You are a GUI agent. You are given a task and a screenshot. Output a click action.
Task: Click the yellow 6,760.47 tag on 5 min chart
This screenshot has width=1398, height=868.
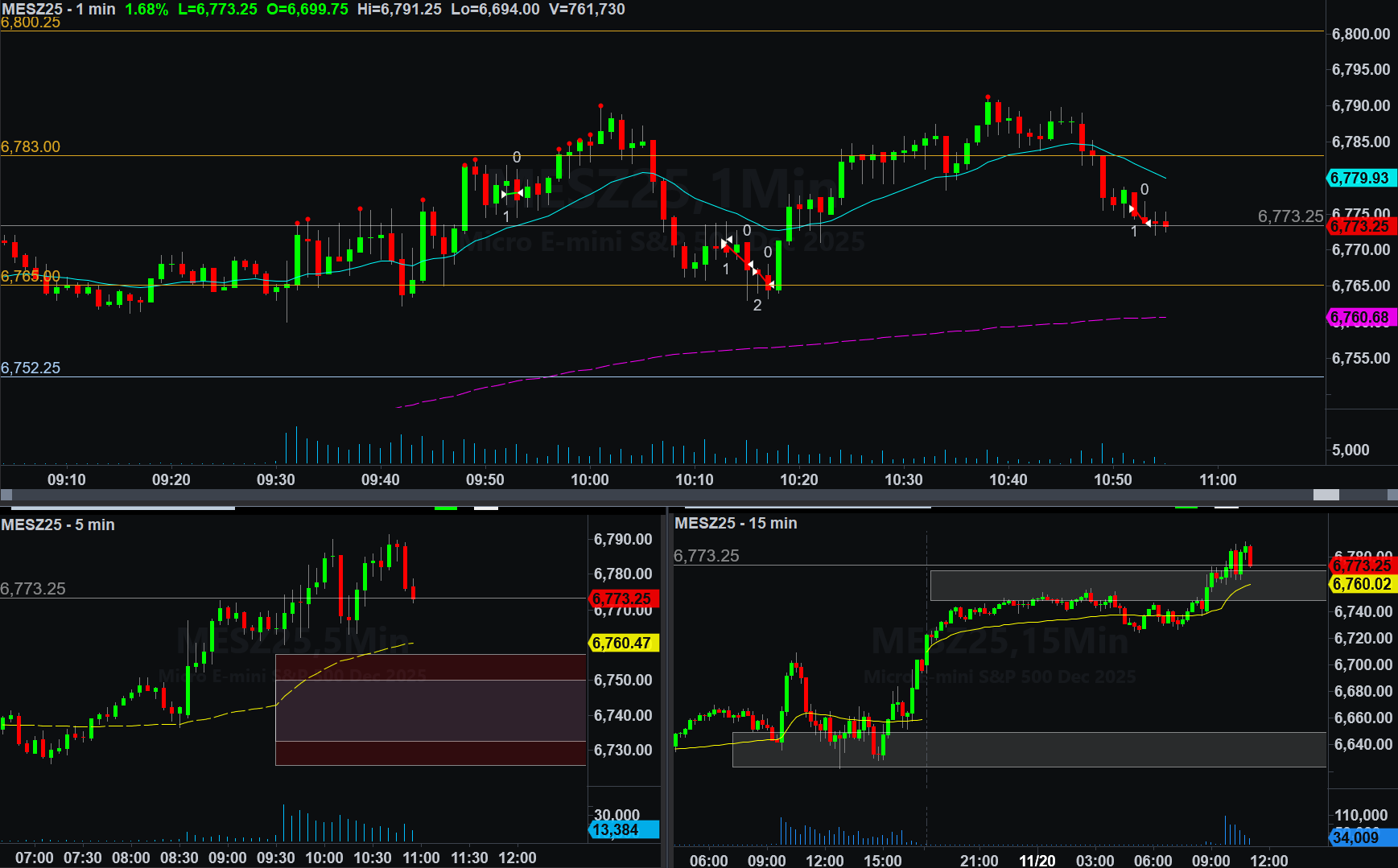point(621,643)
